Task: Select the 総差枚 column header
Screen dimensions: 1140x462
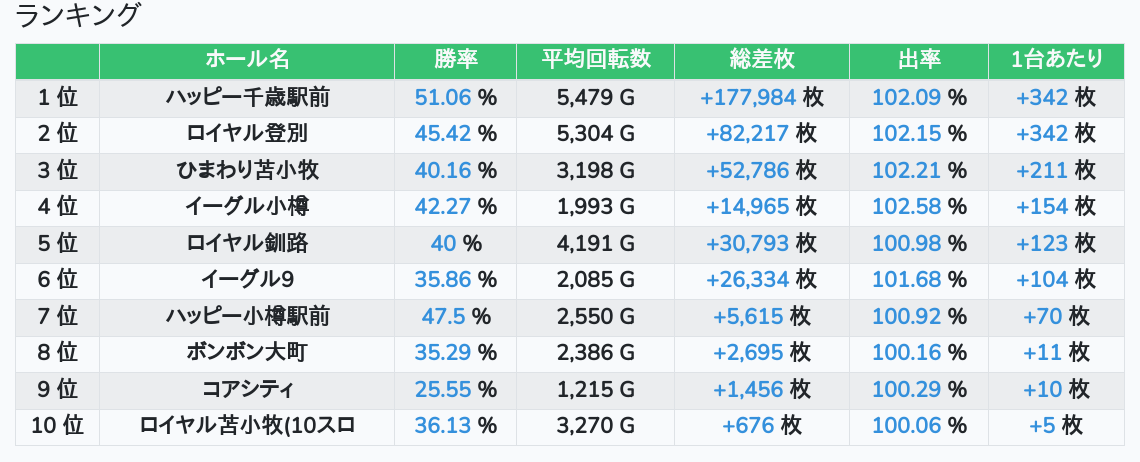Action: (762, 60)
